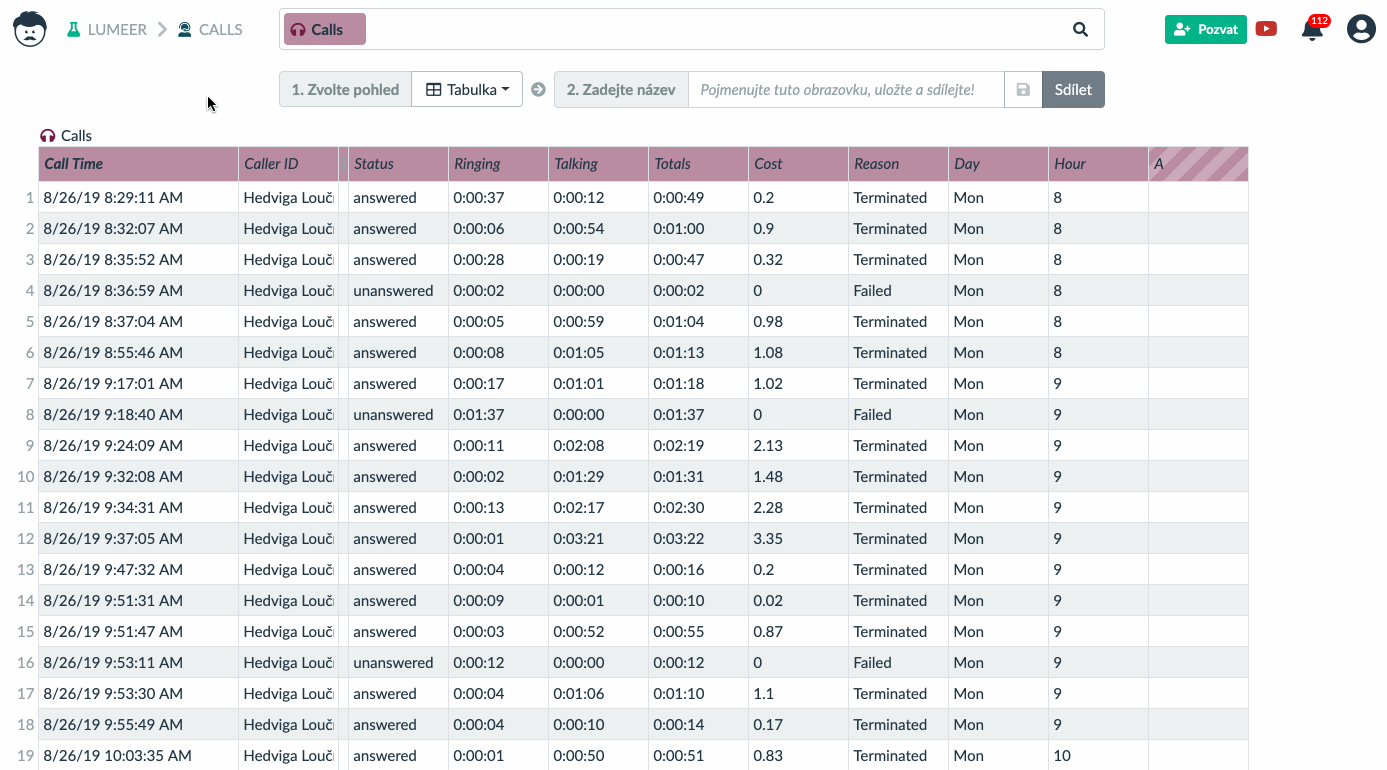Click talking value '0:02:17'
Viewport: 1387px width, 770px height.
(598, 508)
